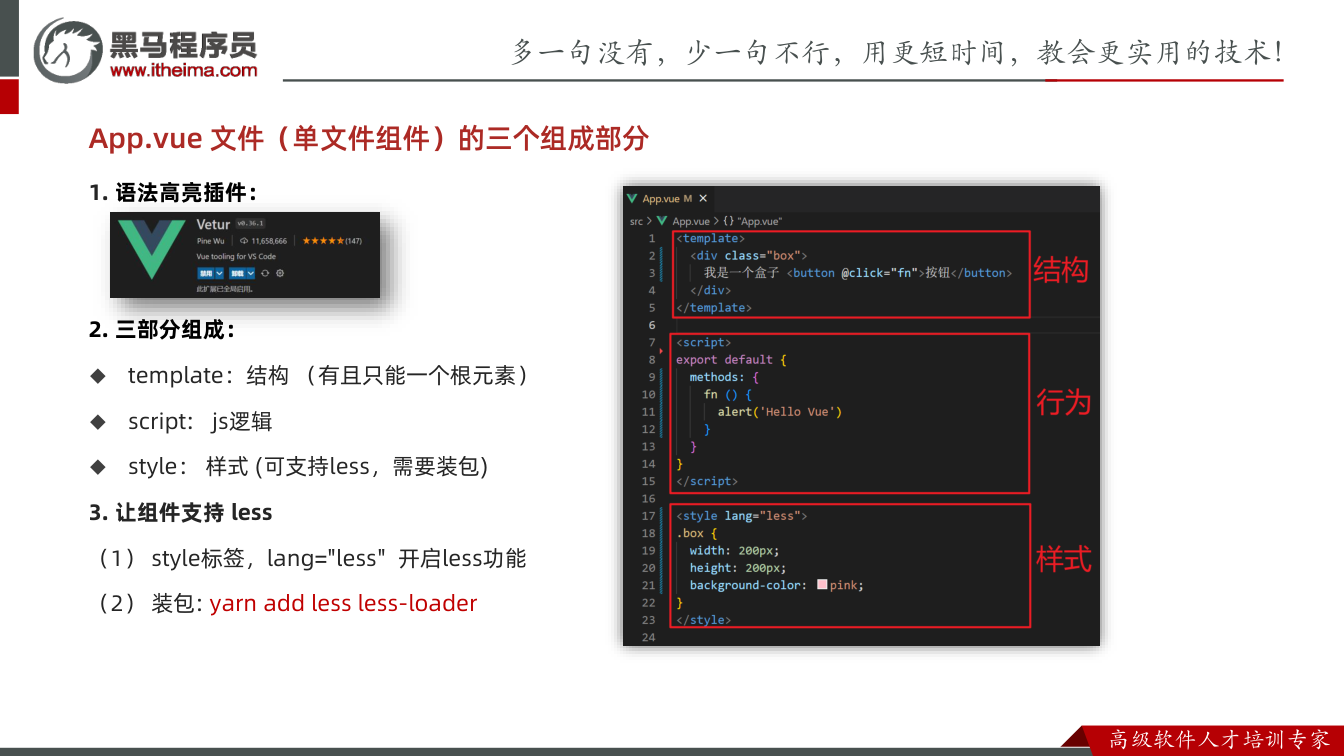
Task: Open the 禁用 (disable) dropdown arrow
Action: (219, 273)
